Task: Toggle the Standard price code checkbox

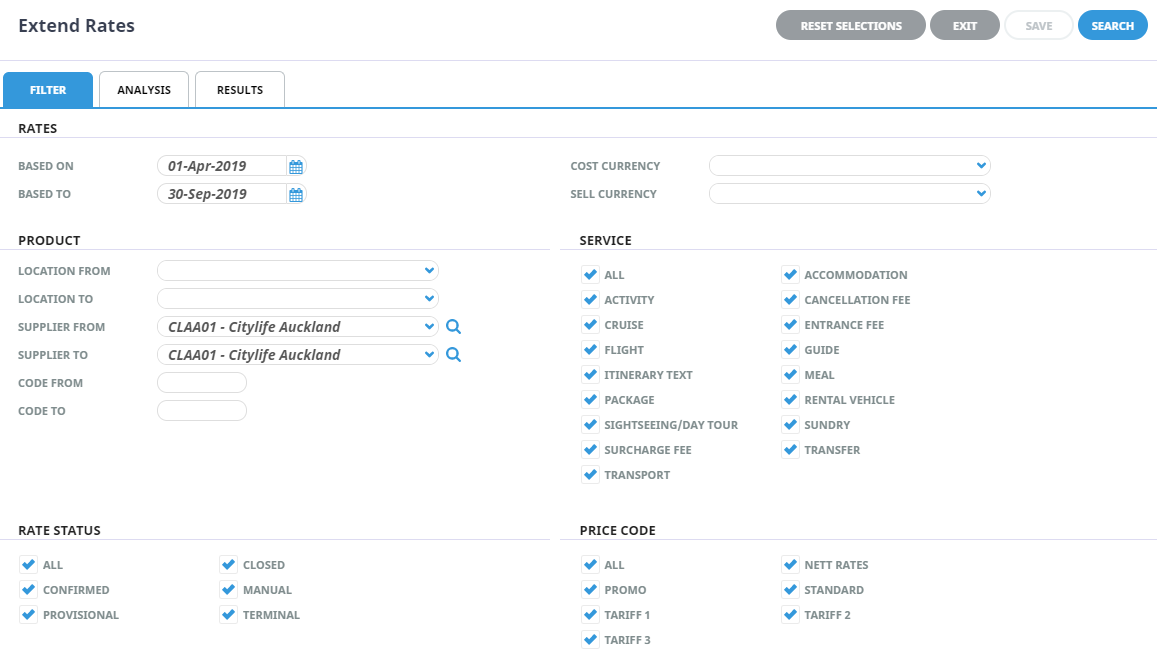Action: tap(790, 591)
